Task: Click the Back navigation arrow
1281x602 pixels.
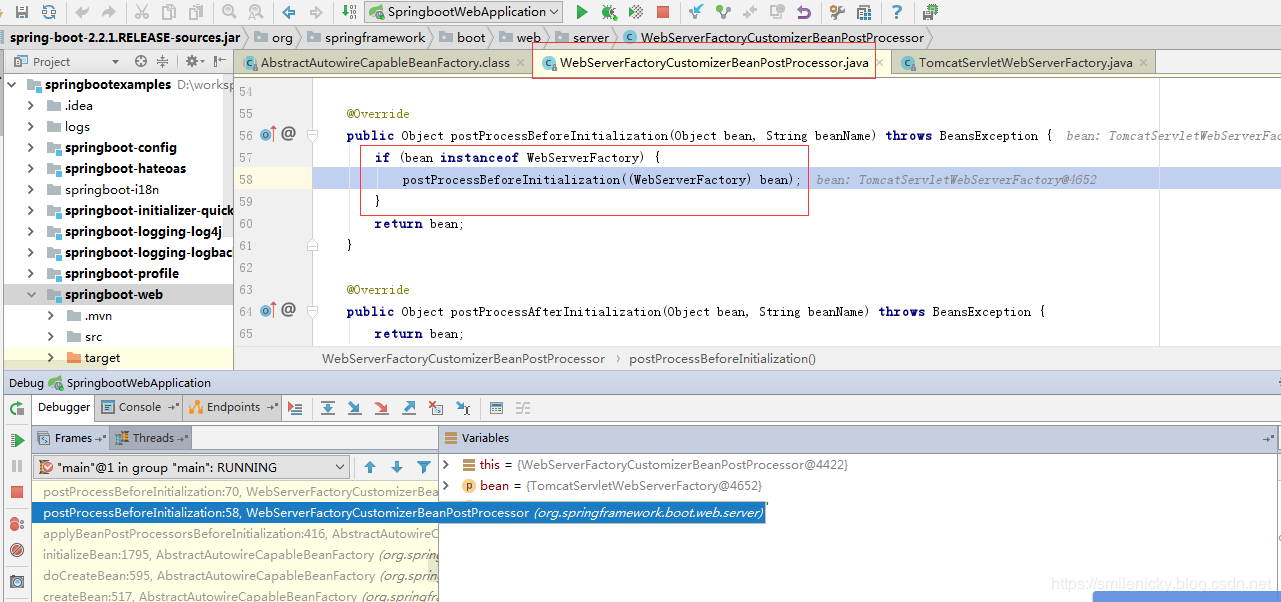Action: click(x=289, y=12)
